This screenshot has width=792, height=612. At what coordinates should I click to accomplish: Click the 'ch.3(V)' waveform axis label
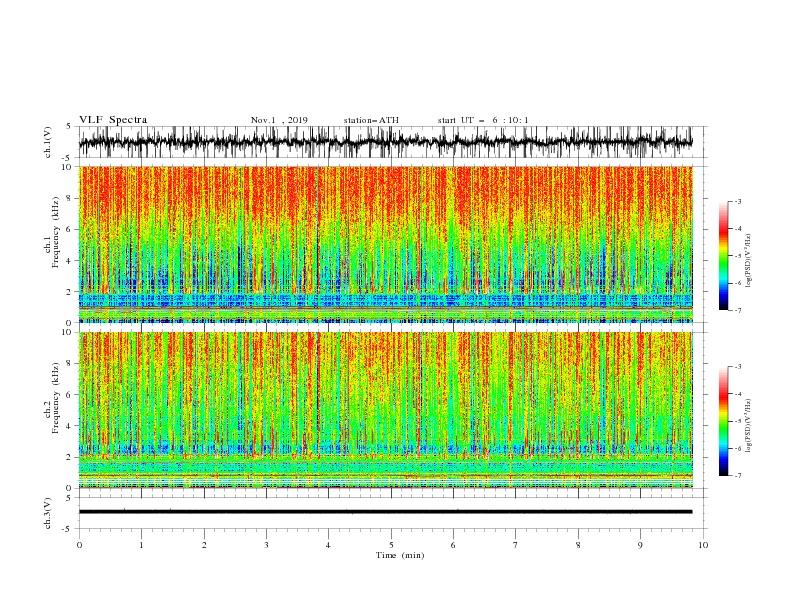click(48, 513)
